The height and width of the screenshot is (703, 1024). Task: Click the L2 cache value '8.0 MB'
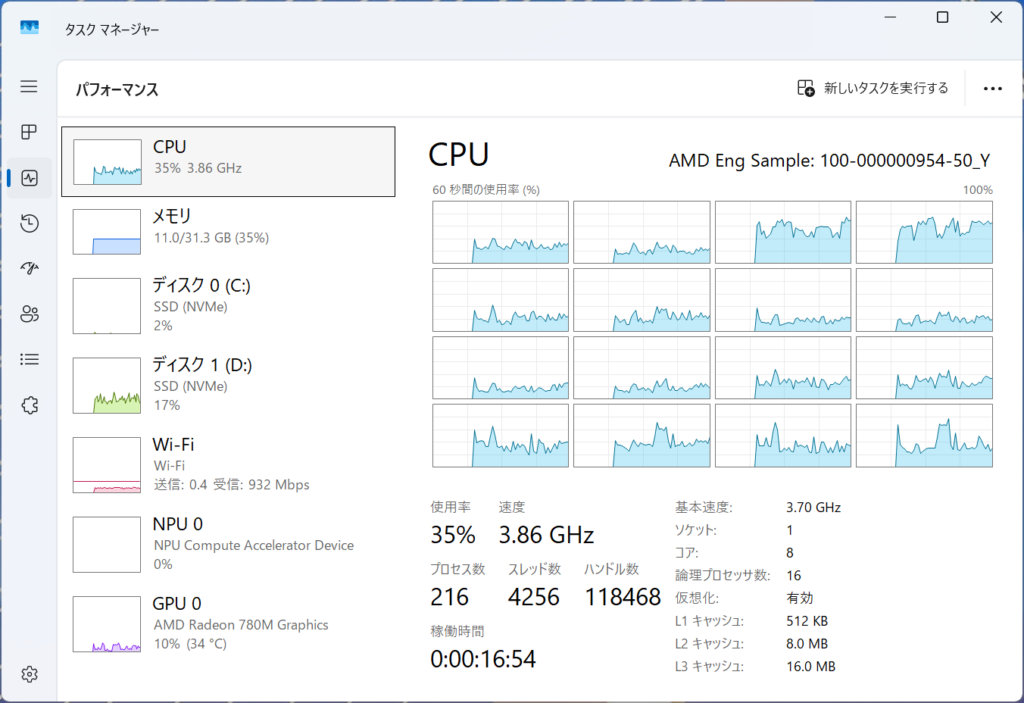coord(807,644)
